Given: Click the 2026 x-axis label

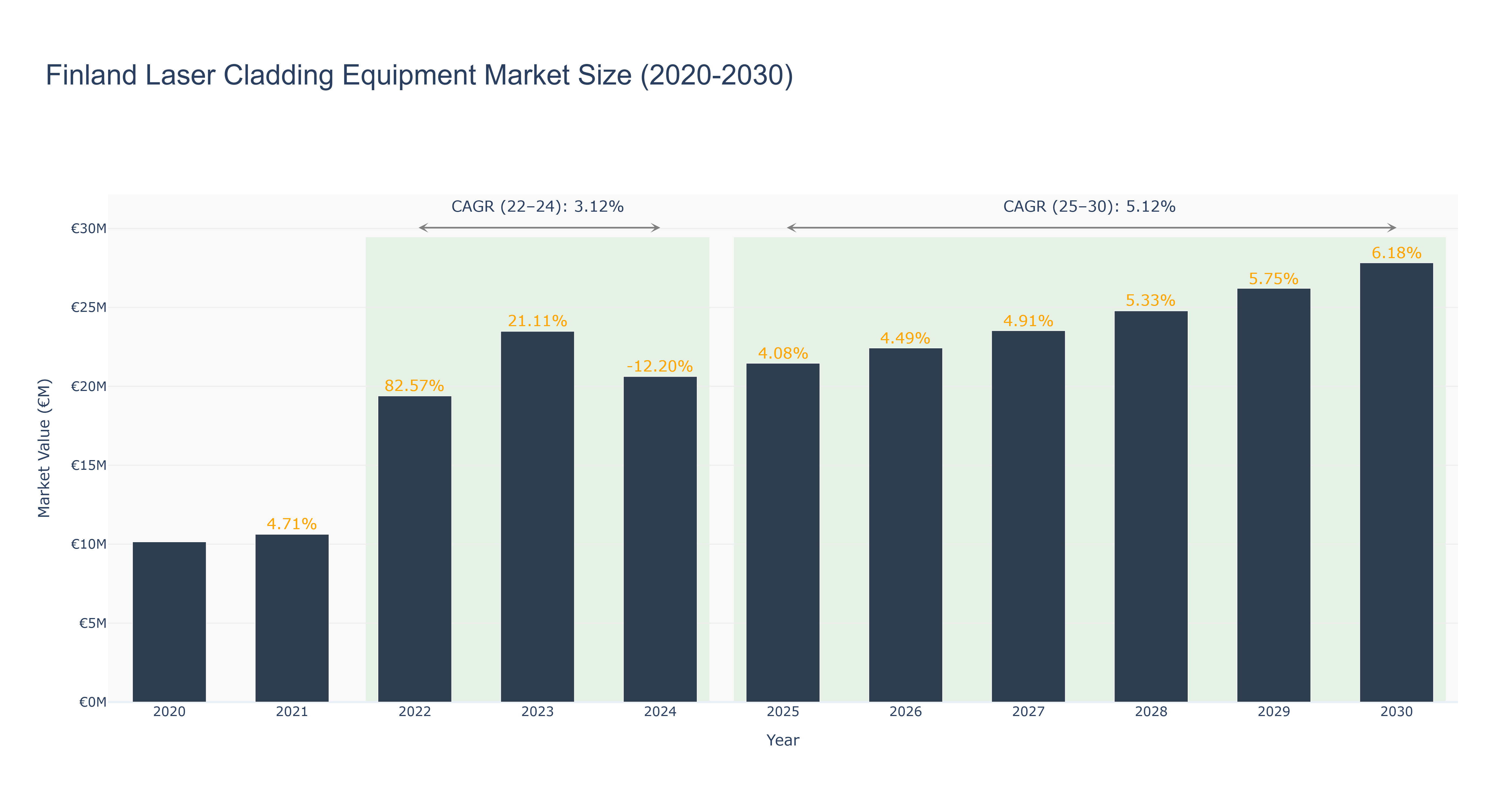Looking at the screenshot, I should pyautogui.click(x=905, y=711).
